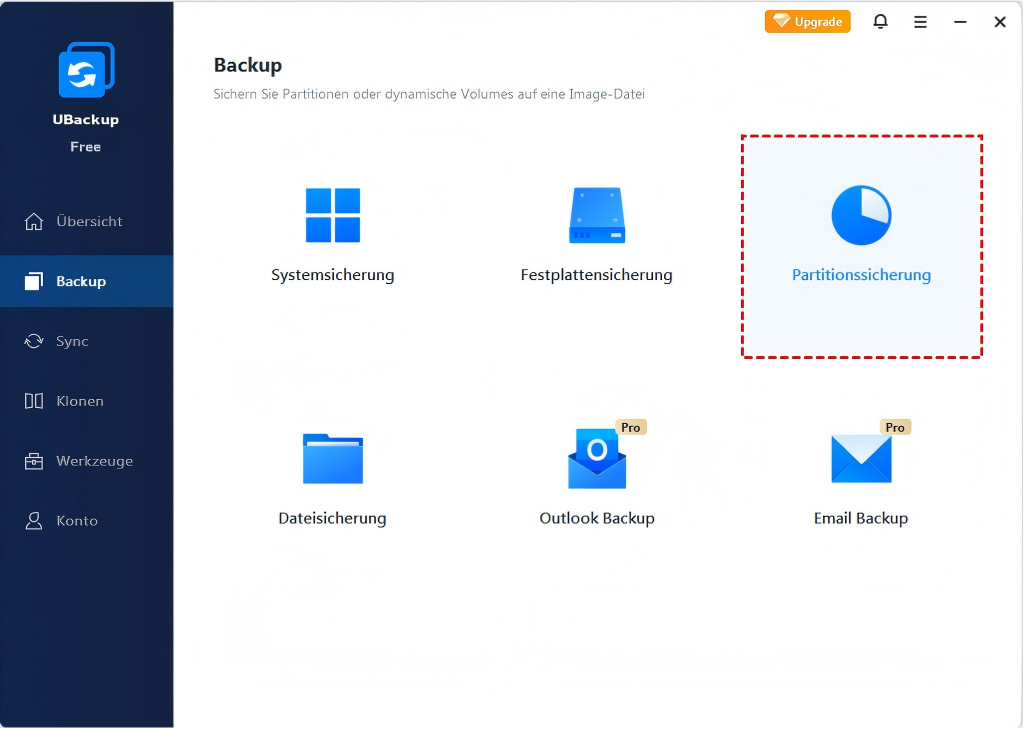Screen dimensions: 1025x729
Task: Click the Dateisicherung folder icon
Action: click(333, 459)
